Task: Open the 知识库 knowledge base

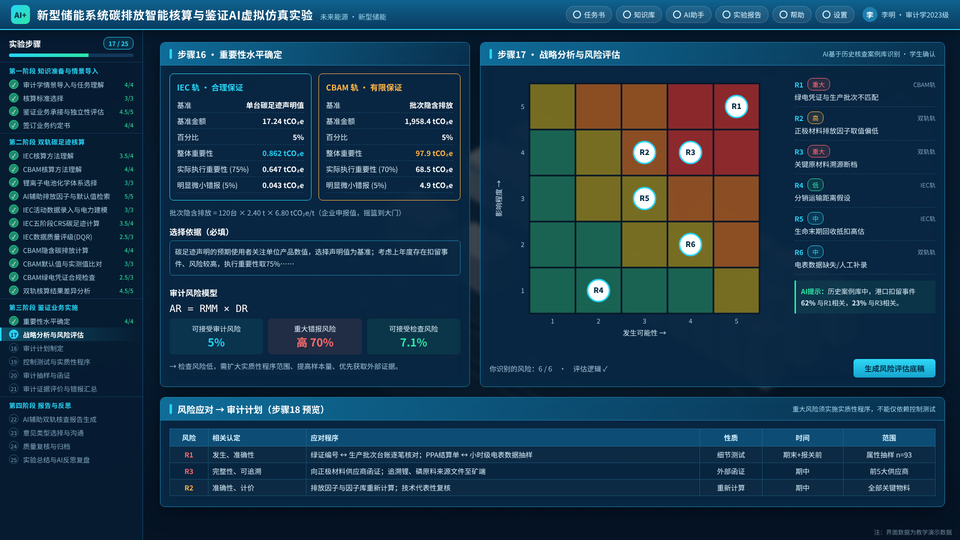Action: (638, 15)
